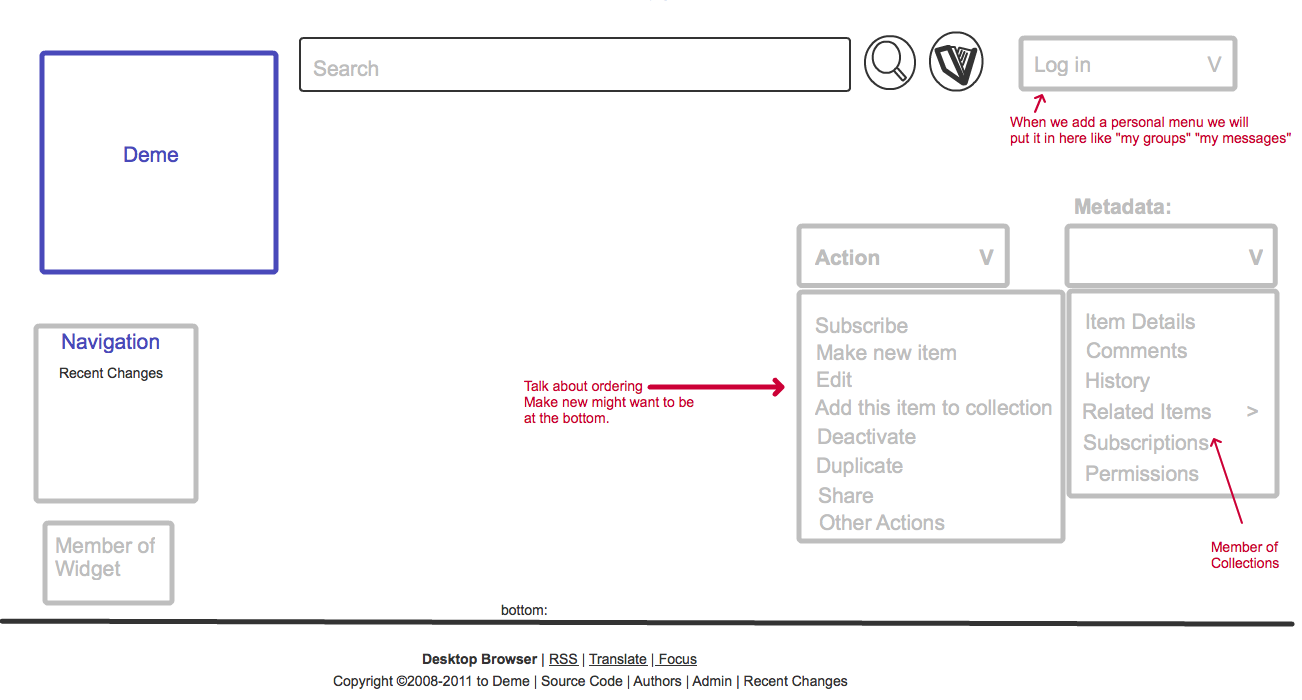Image resolution: width=1302 pixels, height=700 pixels.
Task: Click the Translate link in footer
Action: click(x=617, y=659)
